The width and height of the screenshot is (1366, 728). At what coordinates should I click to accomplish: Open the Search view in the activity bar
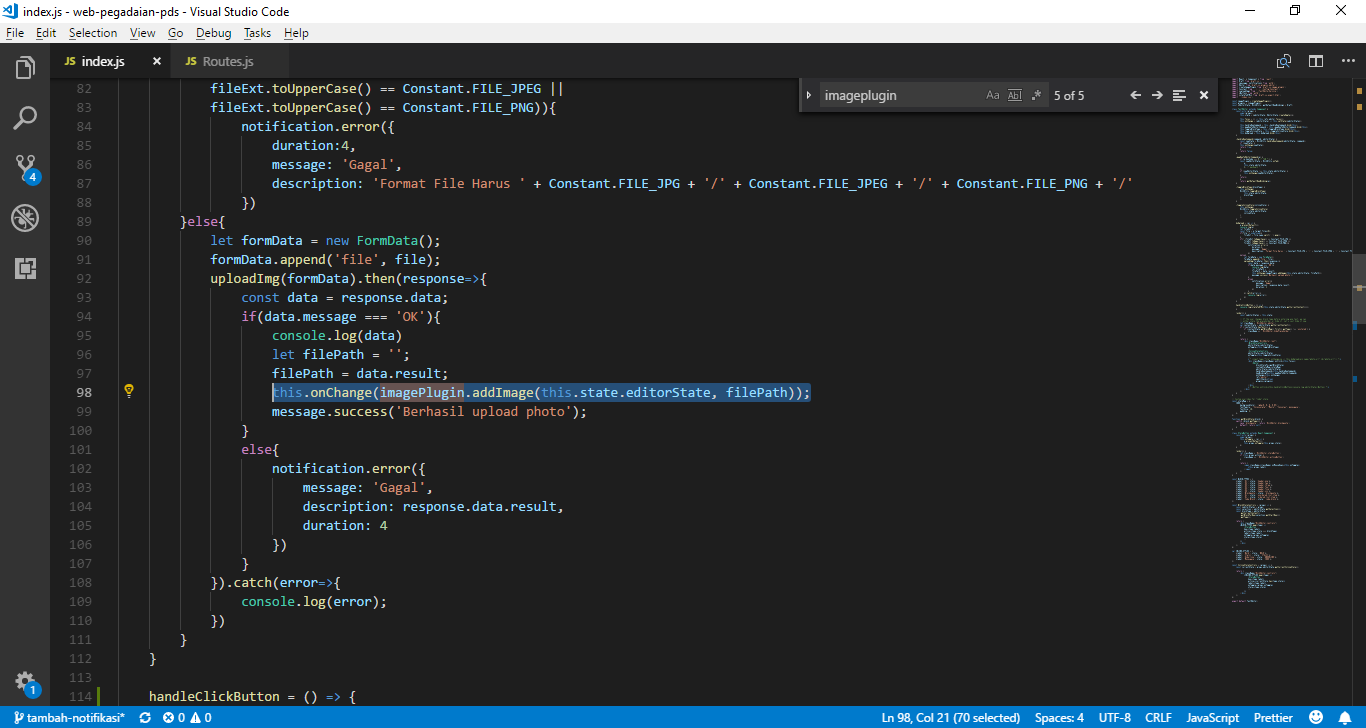click(x=24, y=117)
